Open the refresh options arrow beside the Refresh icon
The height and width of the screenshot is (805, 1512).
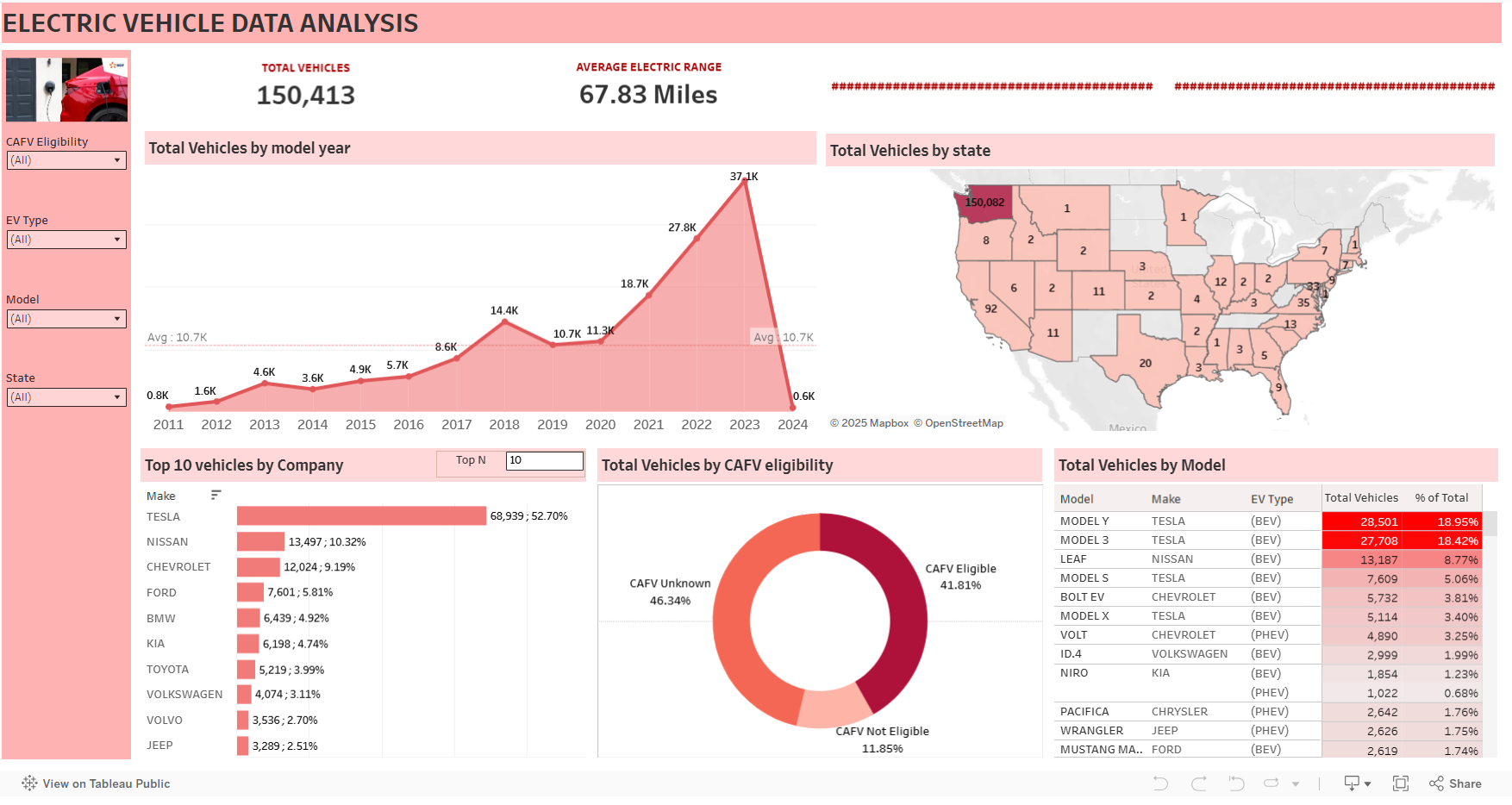(1295, 784)
